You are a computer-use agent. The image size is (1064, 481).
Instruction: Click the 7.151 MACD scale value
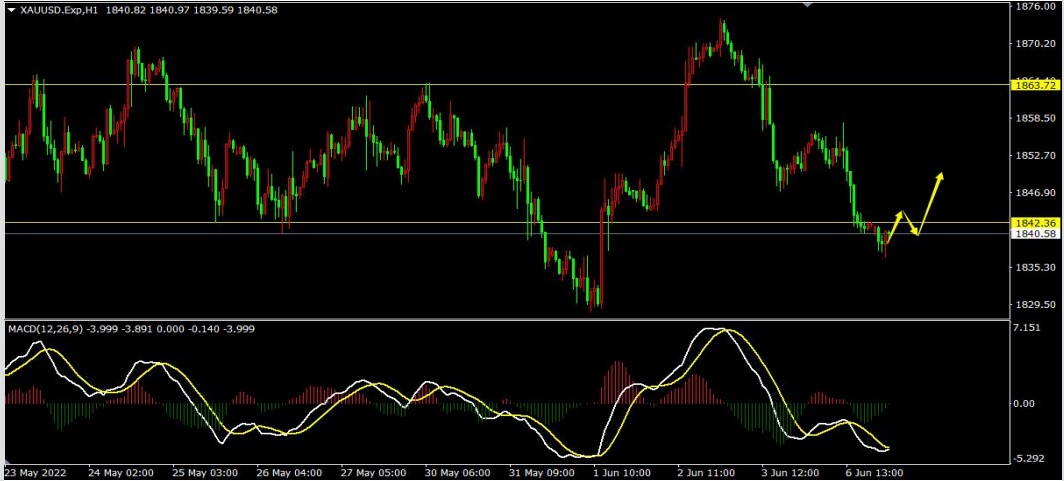pyautogui.click(x=1028, y=328)
